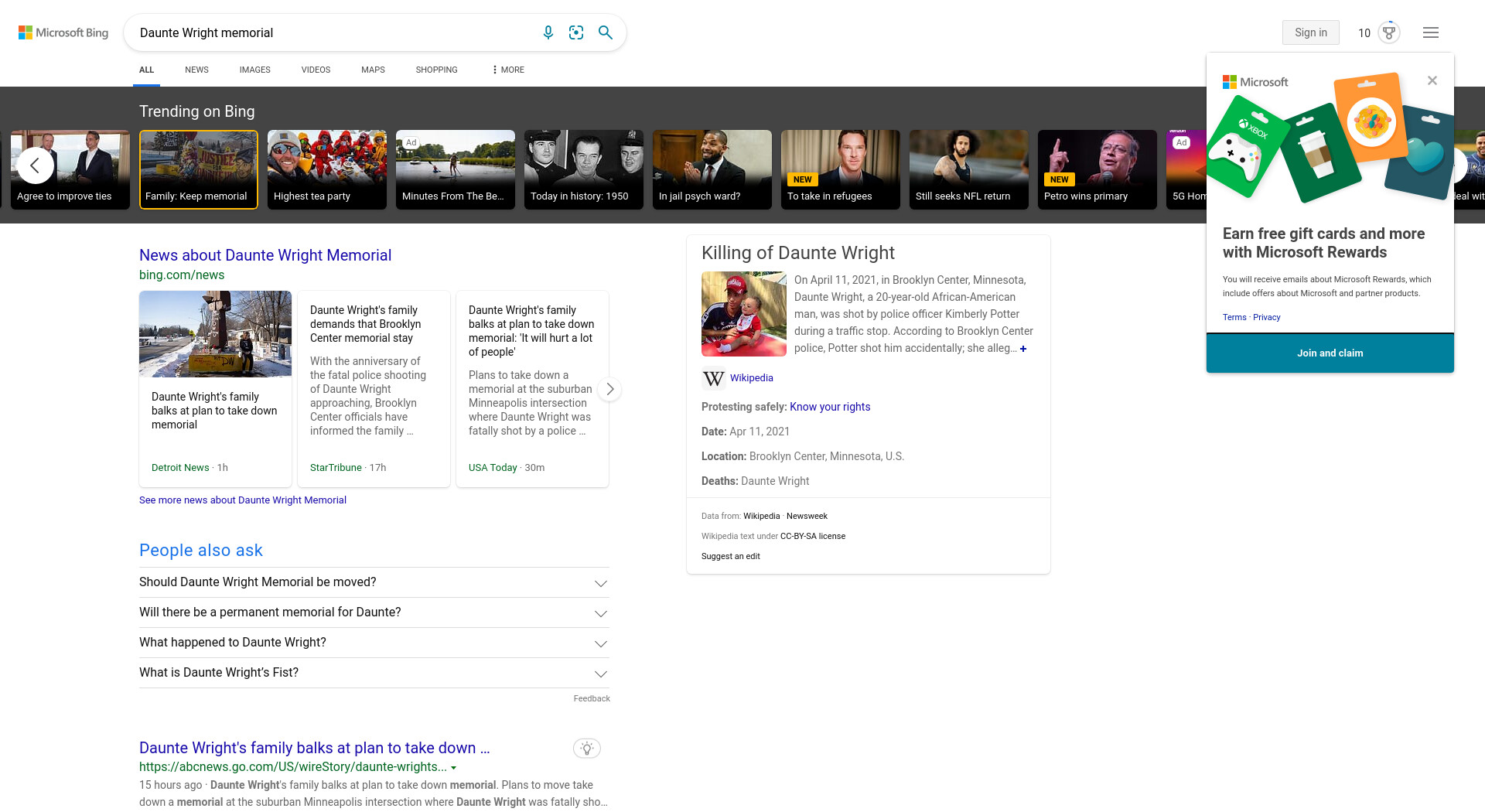The width and height of the screenshot is (1485, 812).
Task: Open 'Minutes From The Be...' ad card
Action: (x=456, y=169)
